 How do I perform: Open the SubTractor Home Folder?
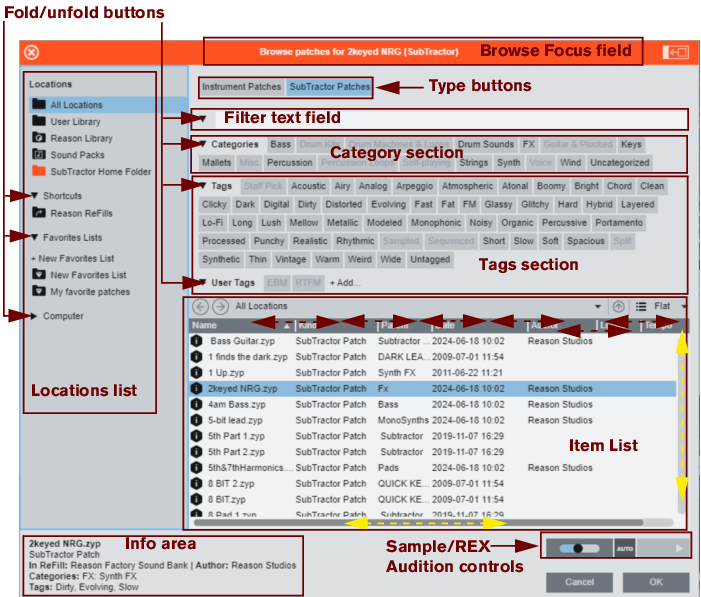[x=100, y=172]
